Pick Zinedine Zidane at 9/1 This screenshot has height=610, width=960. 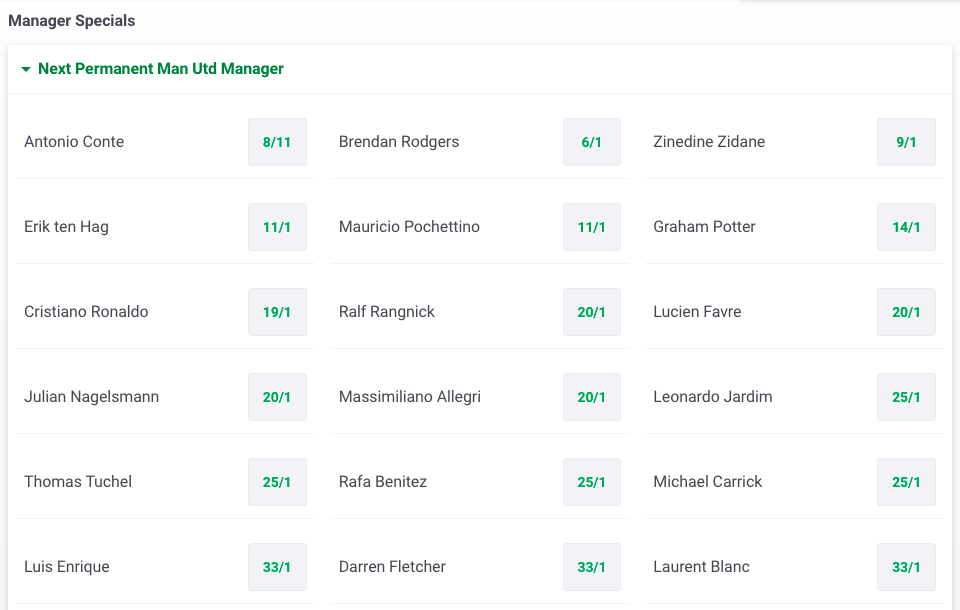(x=906, y=142)
